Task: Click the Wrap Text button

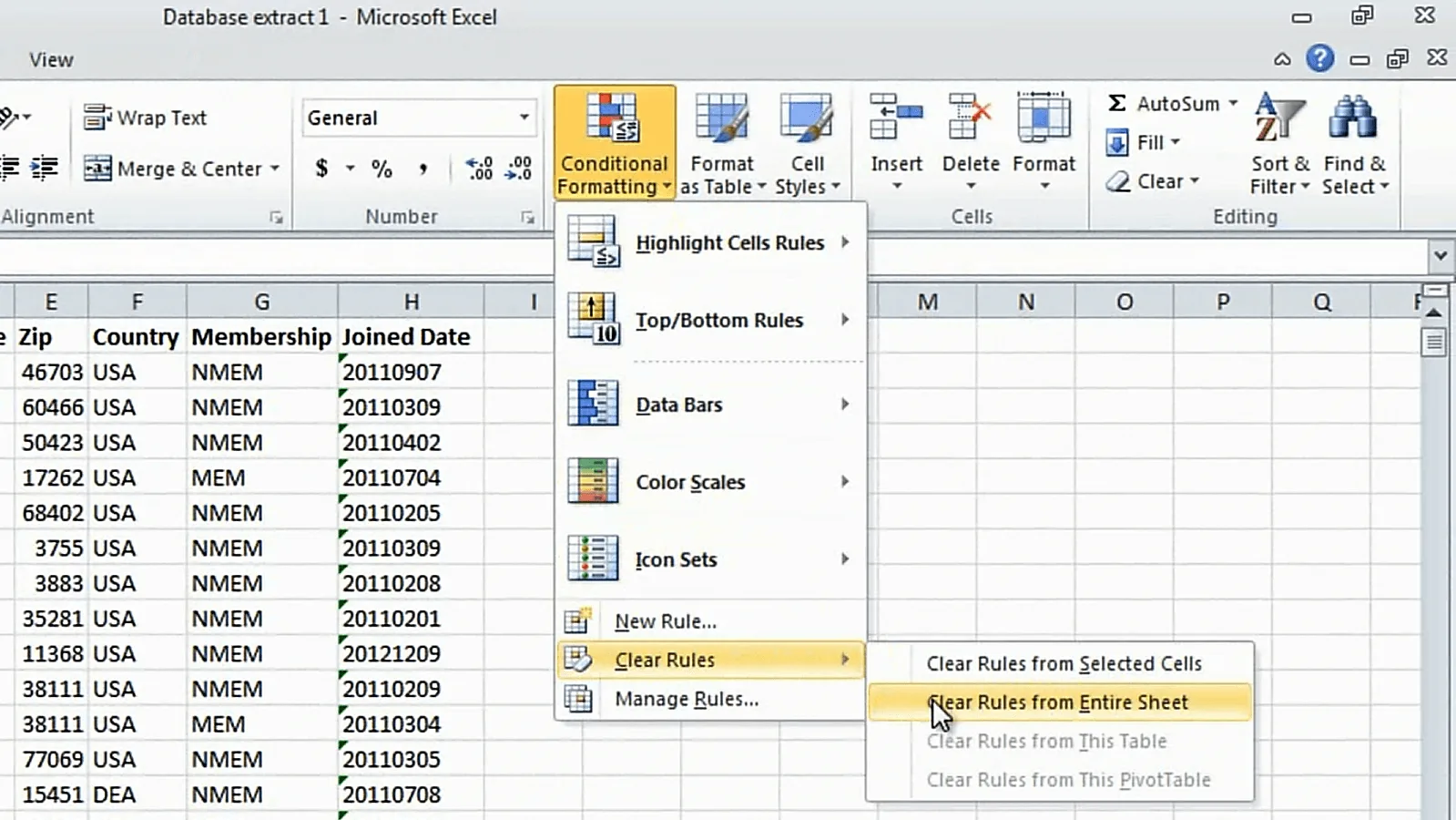Action: tap(146, 118)
